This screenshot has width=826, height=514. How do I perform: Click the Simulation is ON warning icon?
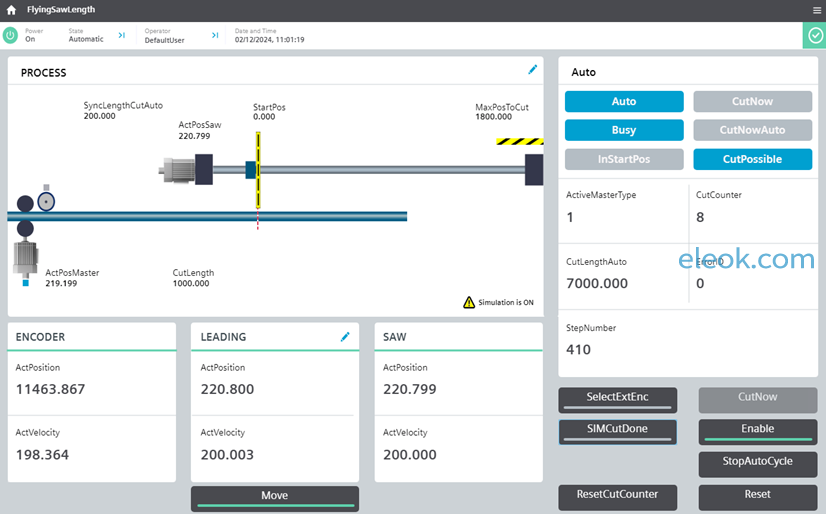click(469, 302)
